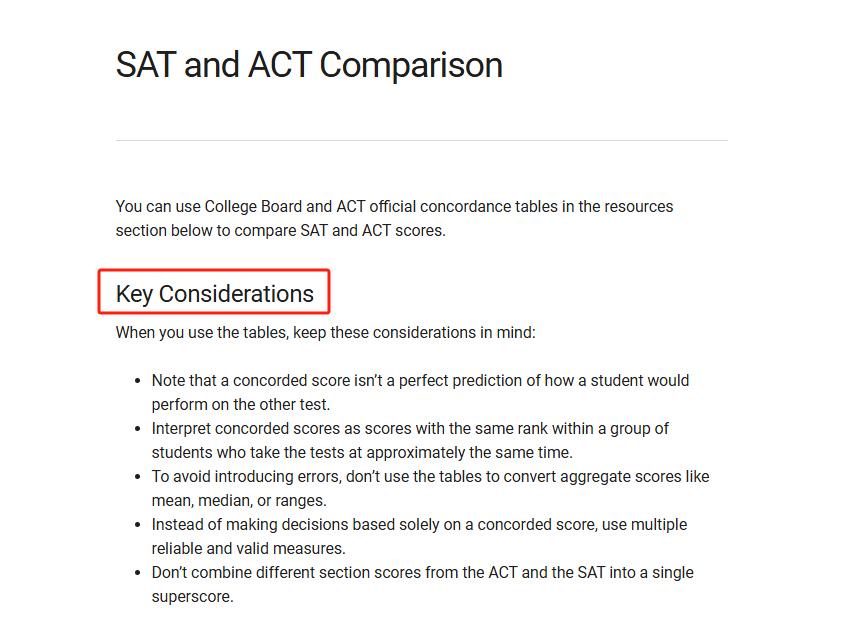Click the bullet about concorded score prediction
Image resolution: width=845 pixels, height=624 pixels.
tap(420, 392)
